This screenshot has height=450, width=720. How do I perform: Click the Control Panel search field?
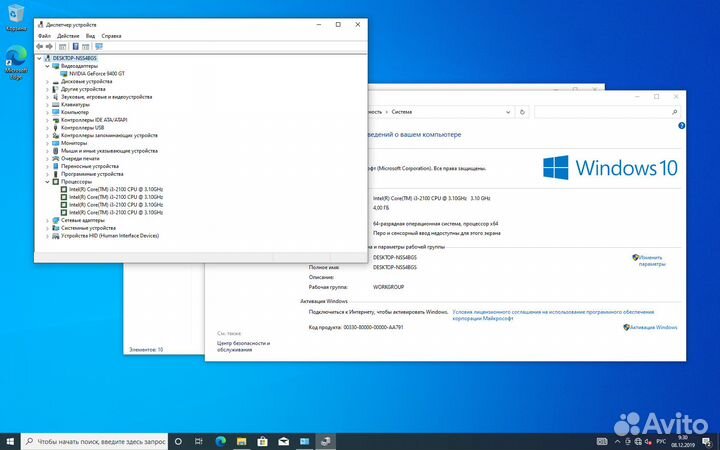pos(600,112)
